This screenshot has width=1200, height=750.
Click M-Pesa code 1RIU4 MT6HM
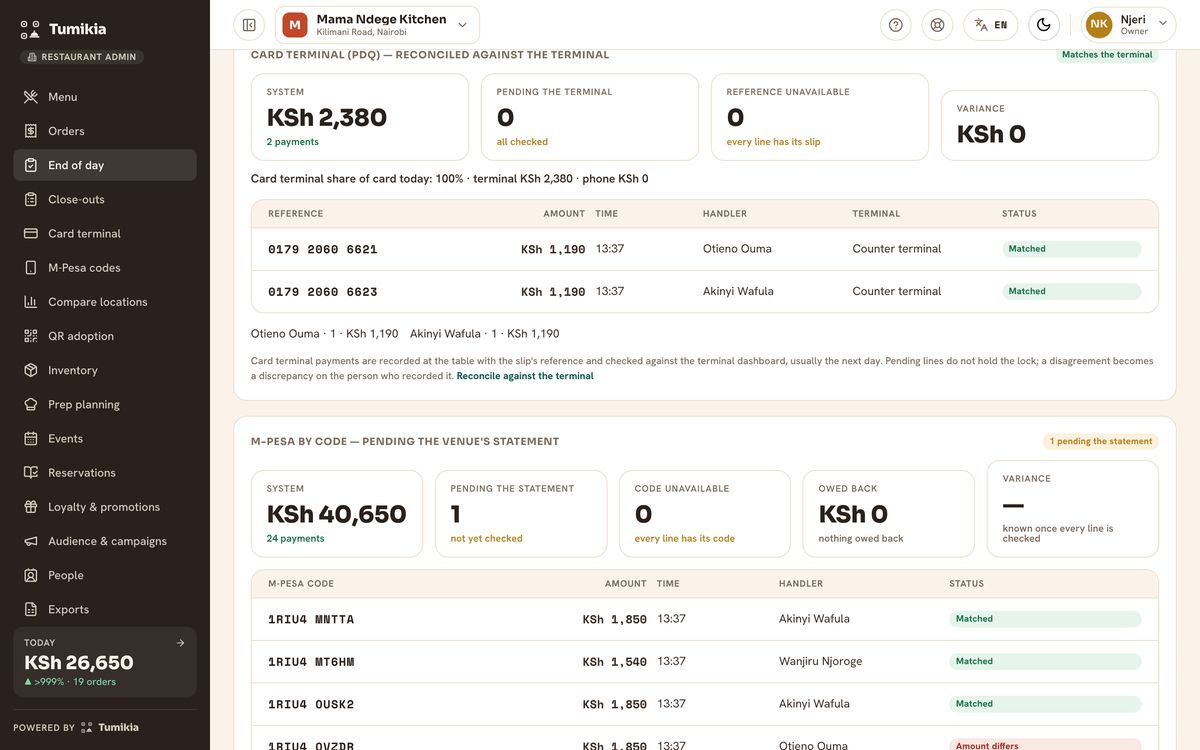point(311,662)
